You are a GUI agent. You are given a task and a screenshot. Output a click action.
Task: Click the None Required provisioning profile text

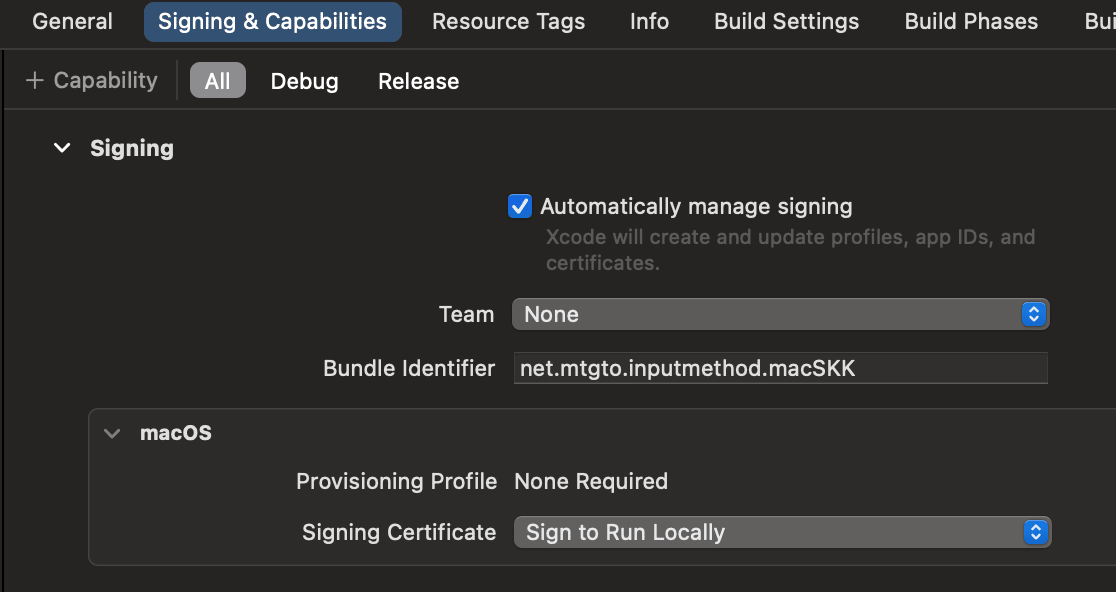[x=590, y=481]
